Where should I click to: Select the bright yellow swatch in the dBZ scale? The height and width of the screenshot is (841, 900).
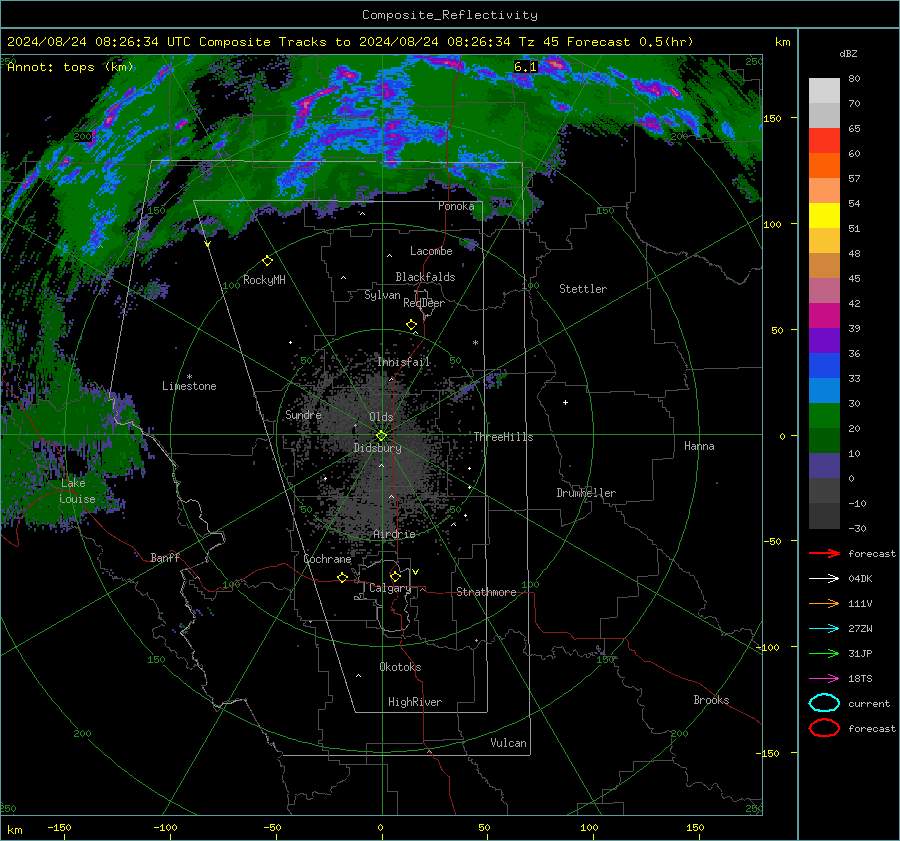[x=824, y=215]
